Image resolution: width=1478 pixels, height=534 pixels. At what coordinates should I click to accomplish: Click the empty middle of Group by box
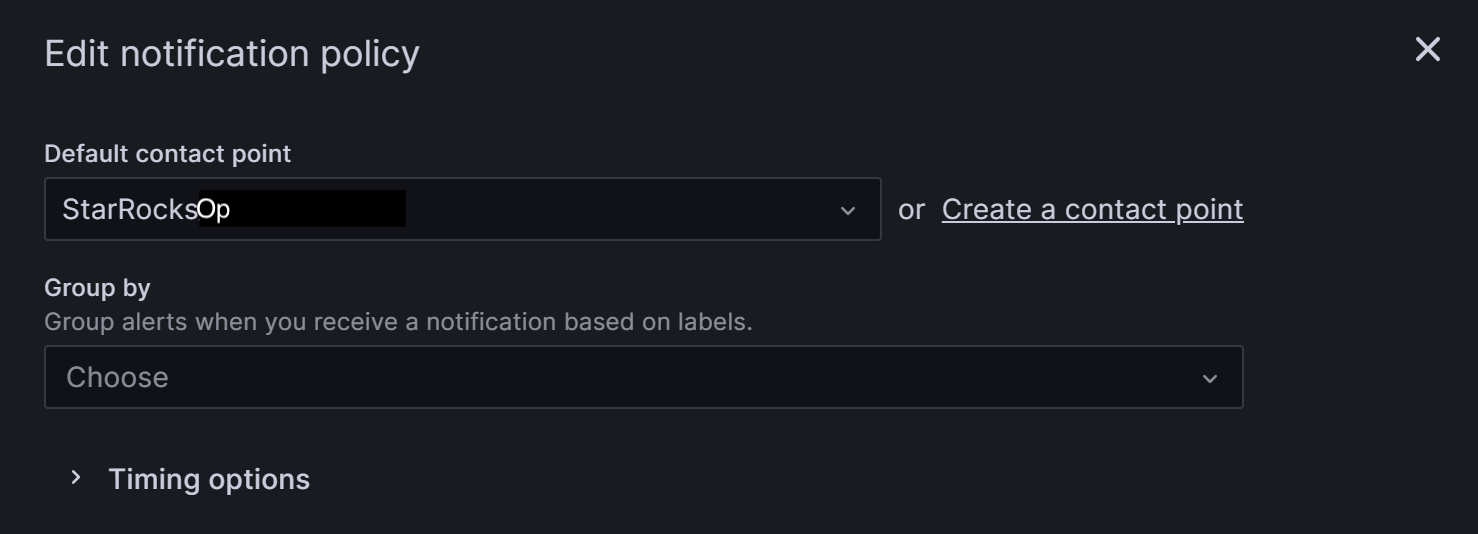(x=680, y=377)
